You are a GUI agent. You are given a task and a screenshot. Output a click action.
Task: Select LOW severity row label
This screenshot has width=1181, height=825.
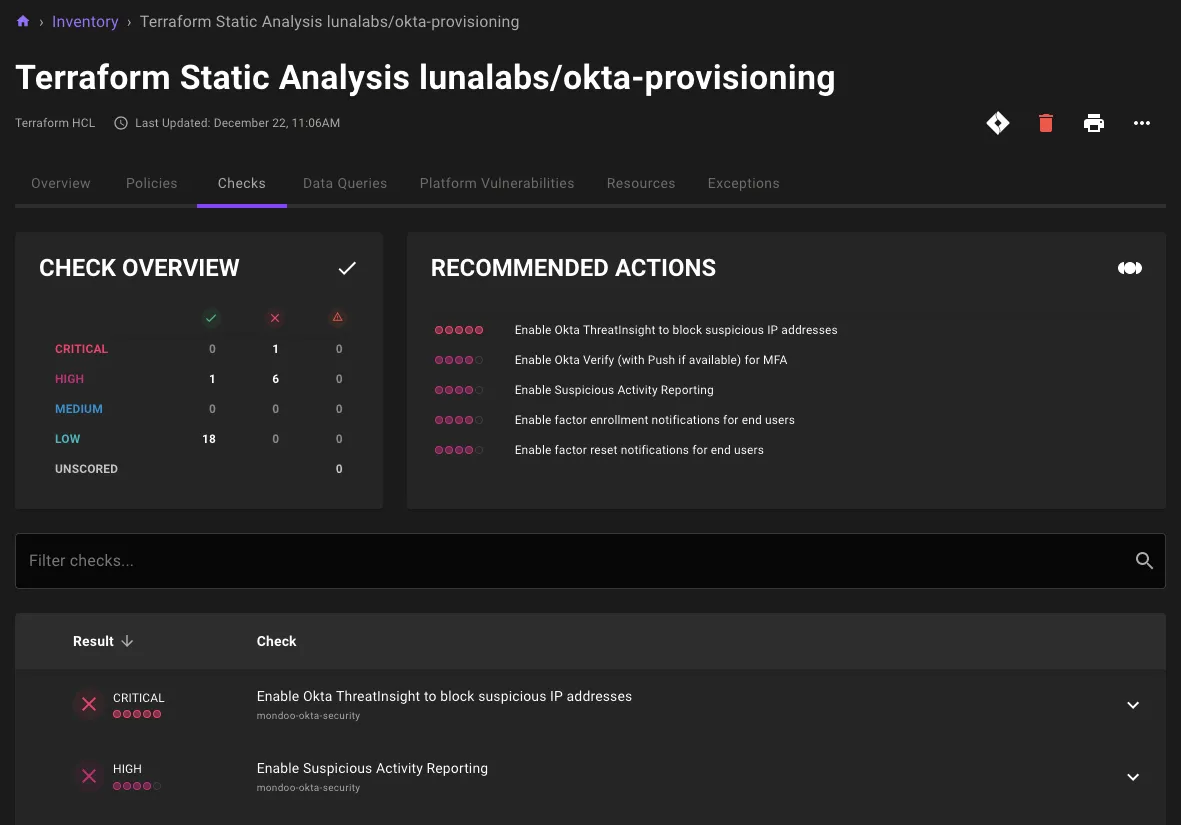point(67,439)
